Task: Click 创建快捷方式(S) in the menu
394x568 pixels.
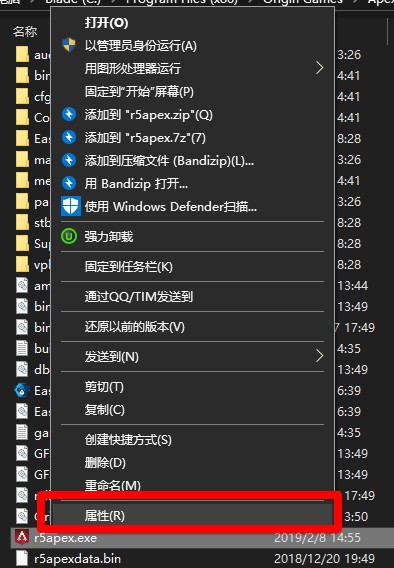Action: pyautogui.click(x=128, y=439)
